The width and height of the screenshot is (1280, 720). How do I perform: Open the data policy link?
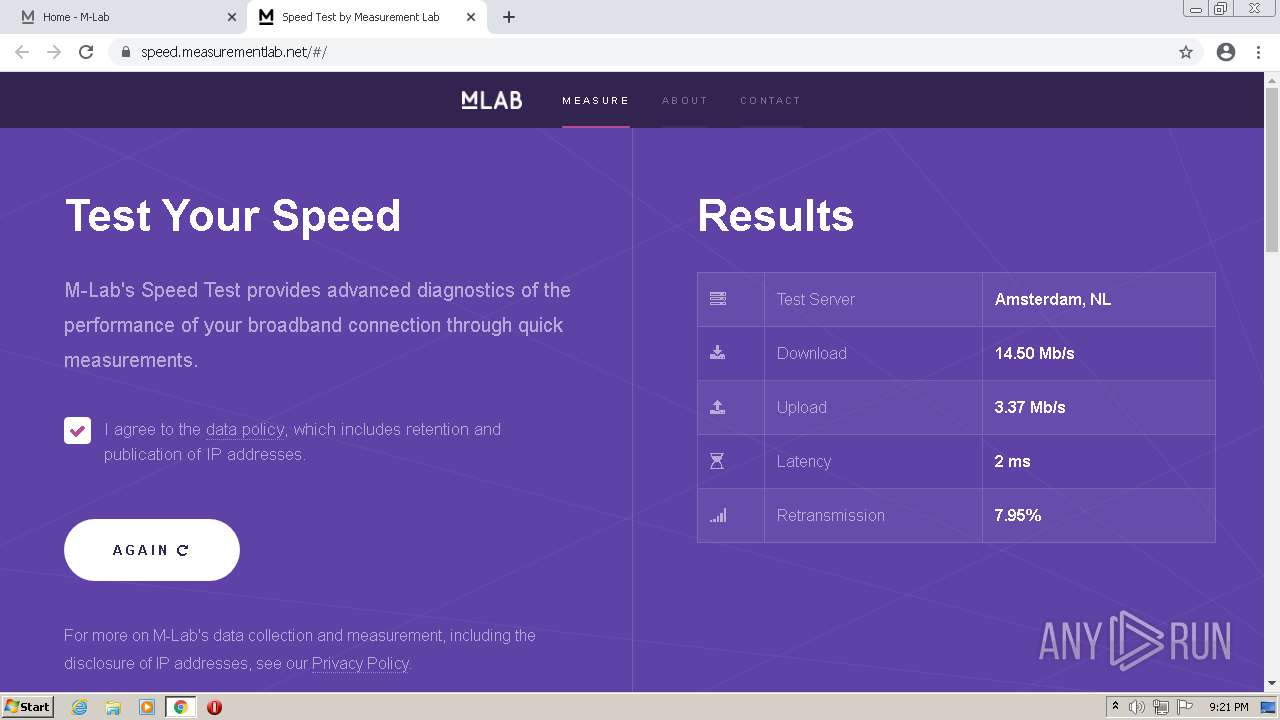245,429
